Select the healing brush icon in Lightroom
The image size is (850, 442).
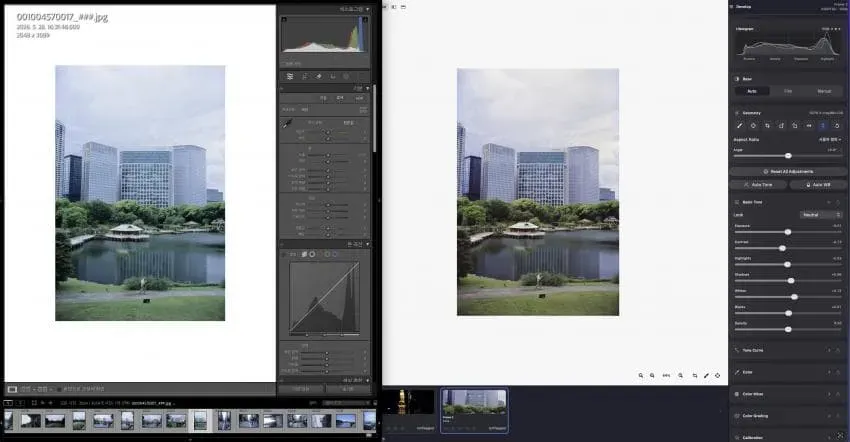point(319,76)
